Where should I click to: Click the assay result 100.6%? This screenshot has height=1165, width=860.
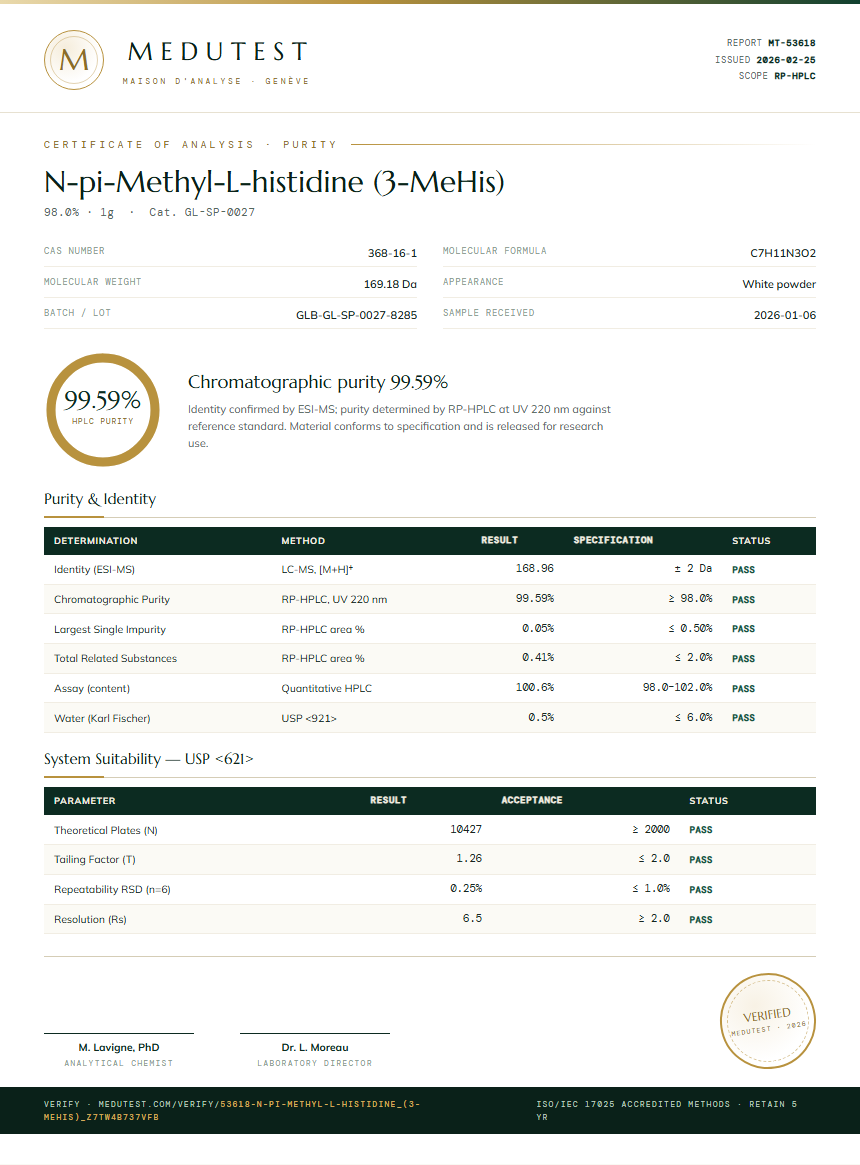coord(535,687)
